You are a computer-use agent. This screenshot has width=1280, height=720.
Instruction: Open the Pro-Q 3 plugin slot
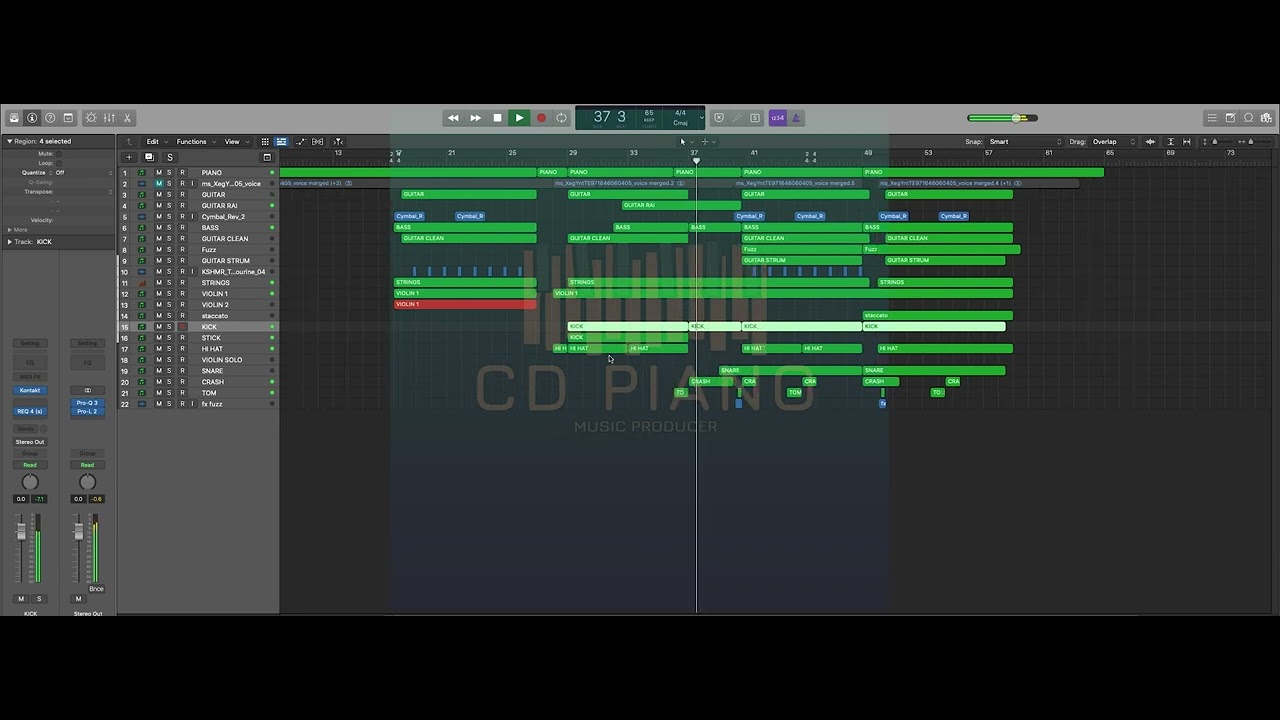tap(87, 403)
